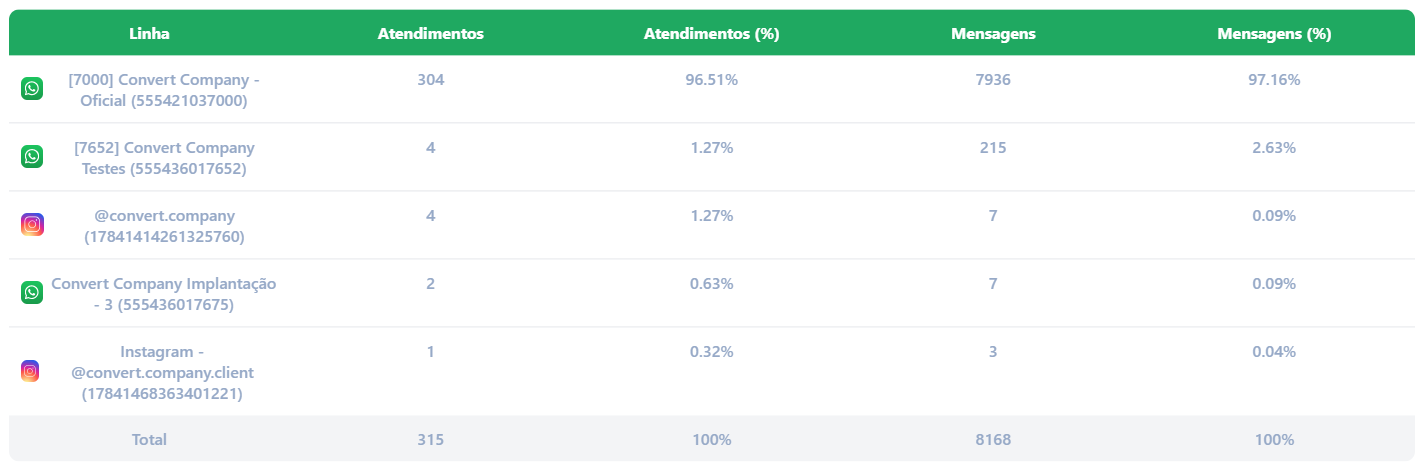This screenshot has width=1424, height=465.
Task: Click WhatsApp icon beside 7652 Convert Company Testes
Action: pyautogui.click(x=32, y=157)
